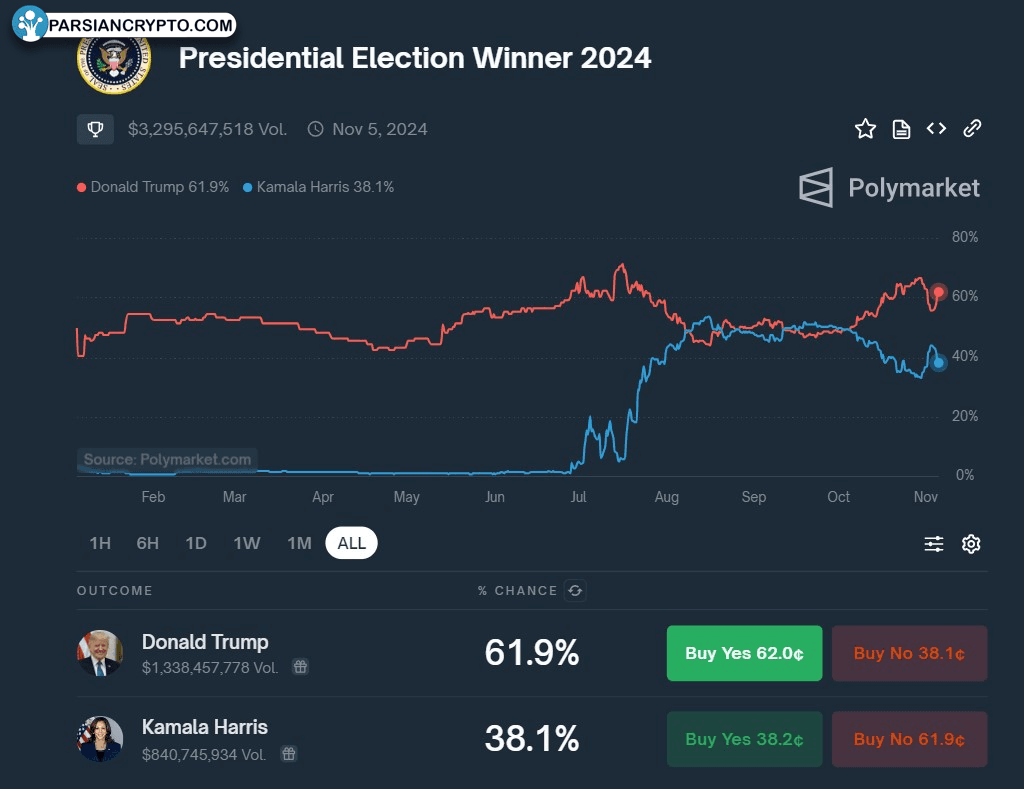The image size is (1024, 789).
Task: Buy No on Harris at 61.9¢
Action: point(909,740)
